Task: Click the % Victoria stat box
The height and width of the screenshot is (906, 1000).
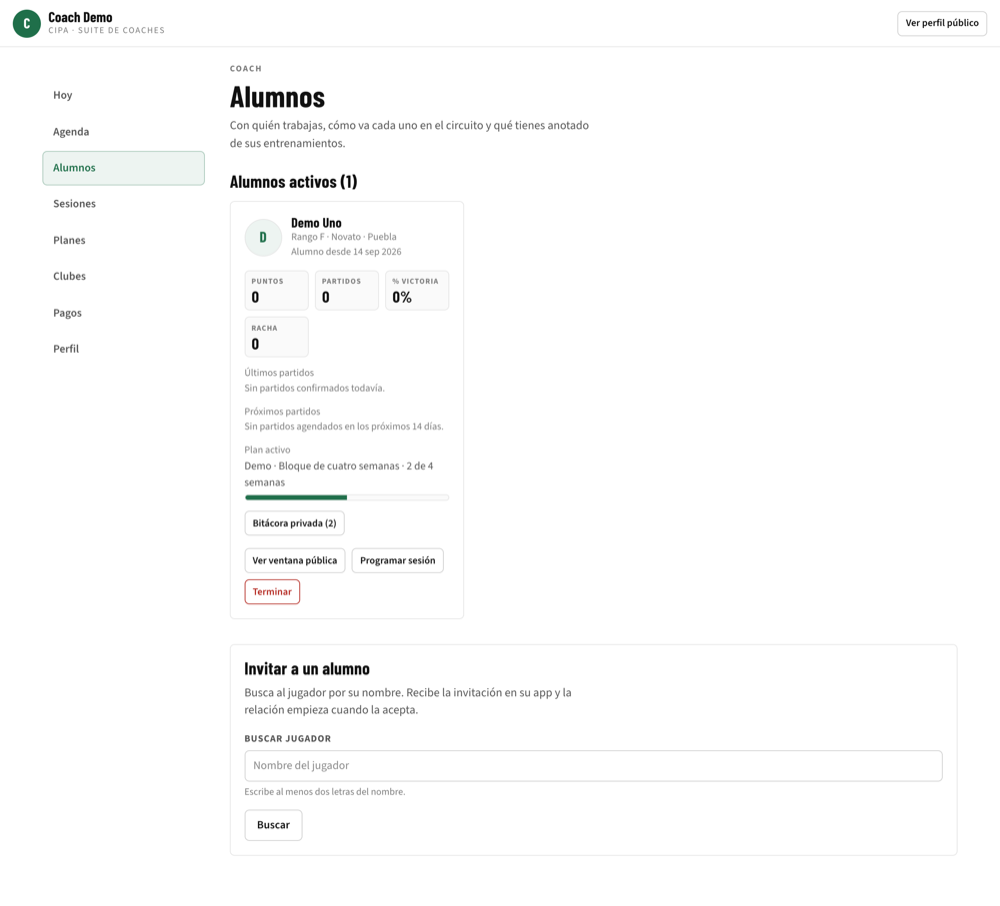Action: click(x=417, y=291)
